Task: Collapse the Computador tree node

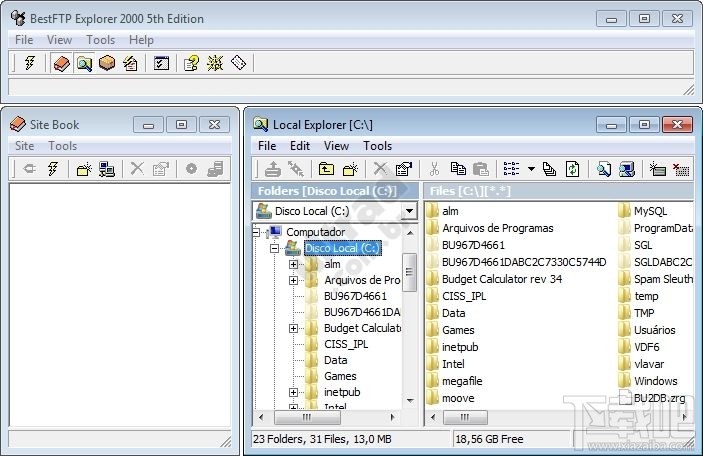Action: tap(256, 232)
